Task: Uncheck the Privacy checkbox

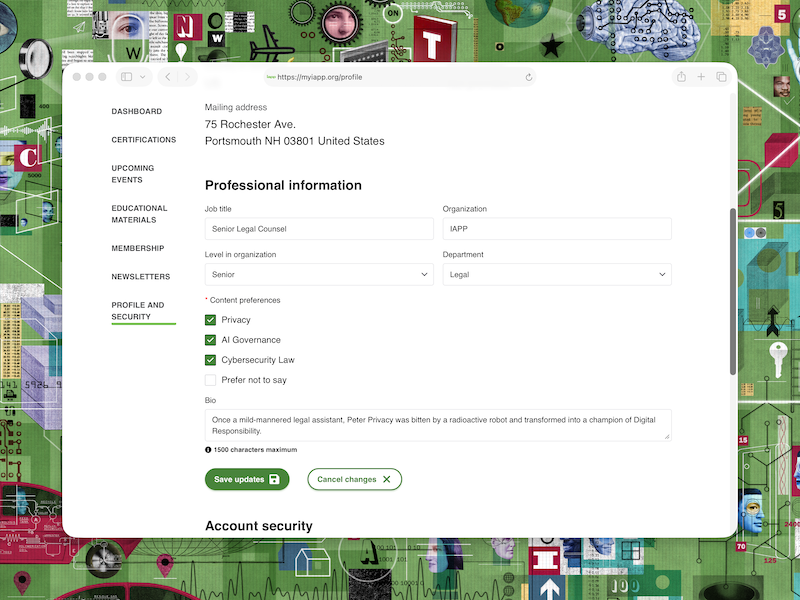Action: [x=210, y=320]
